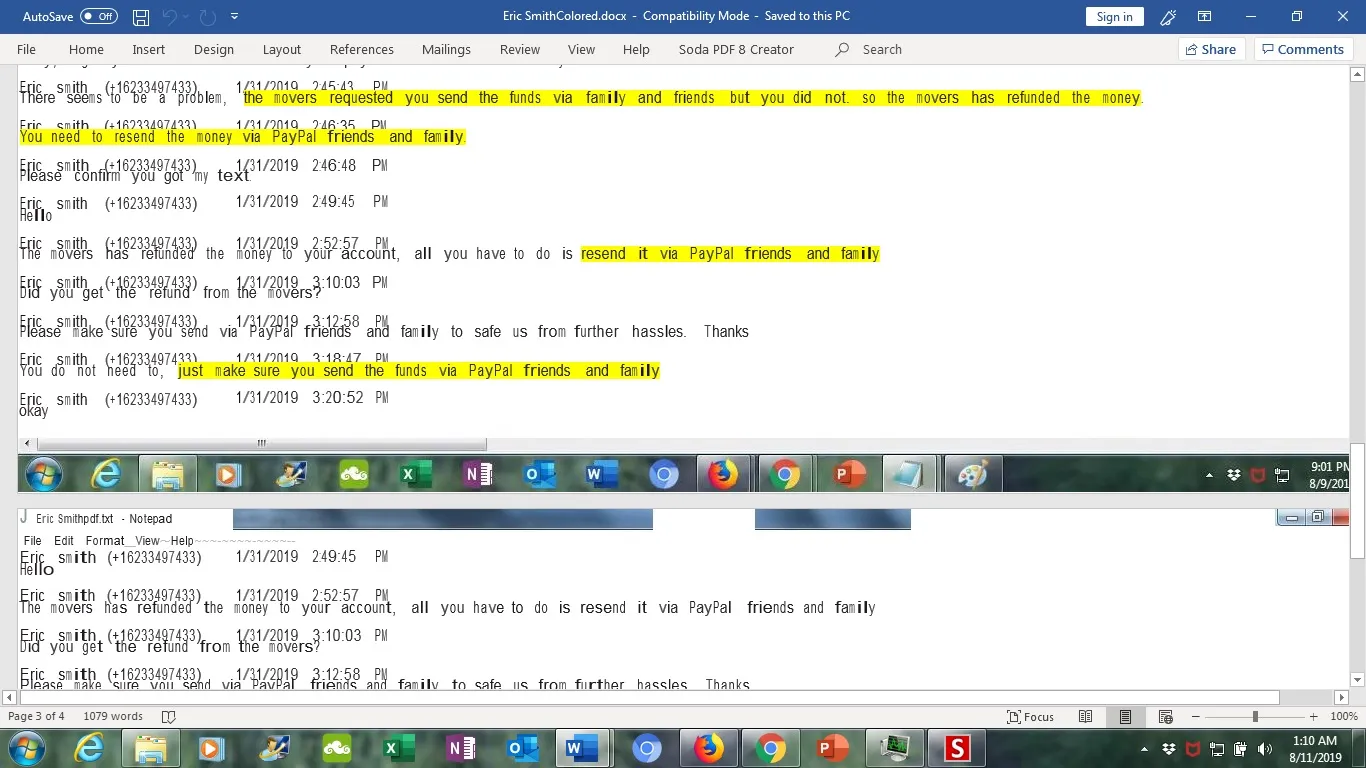Open Outlook on bottom taskbar

521,747
